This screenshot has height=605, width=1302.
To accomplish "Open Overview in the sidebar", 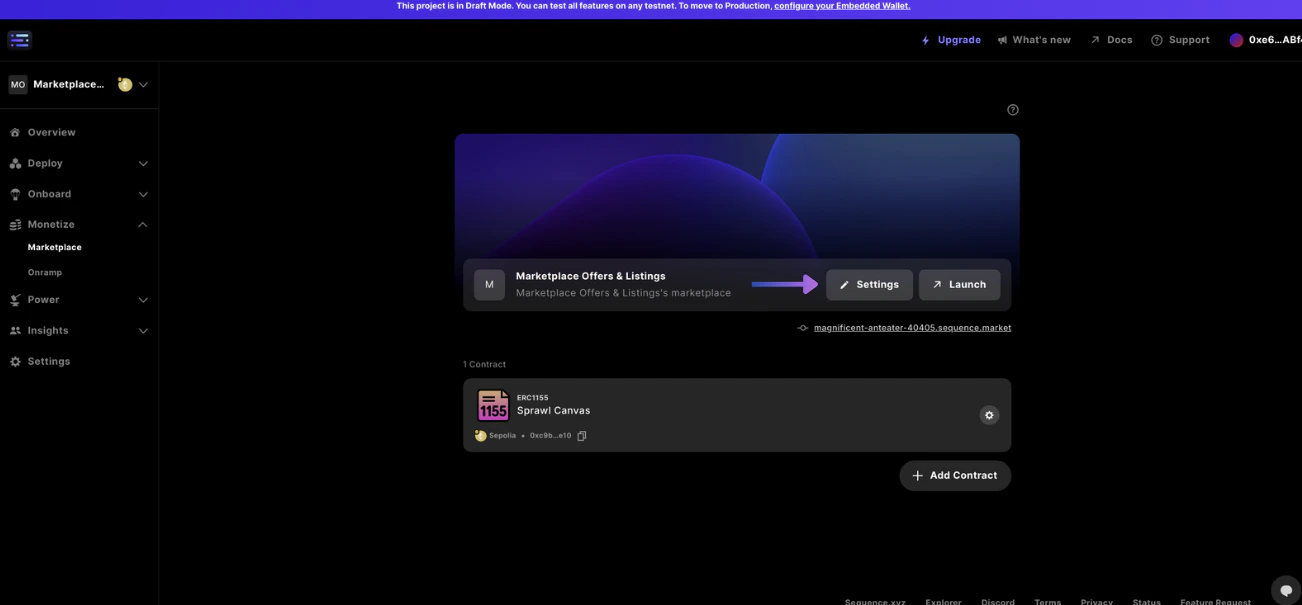I will click(x=52, y=132).
